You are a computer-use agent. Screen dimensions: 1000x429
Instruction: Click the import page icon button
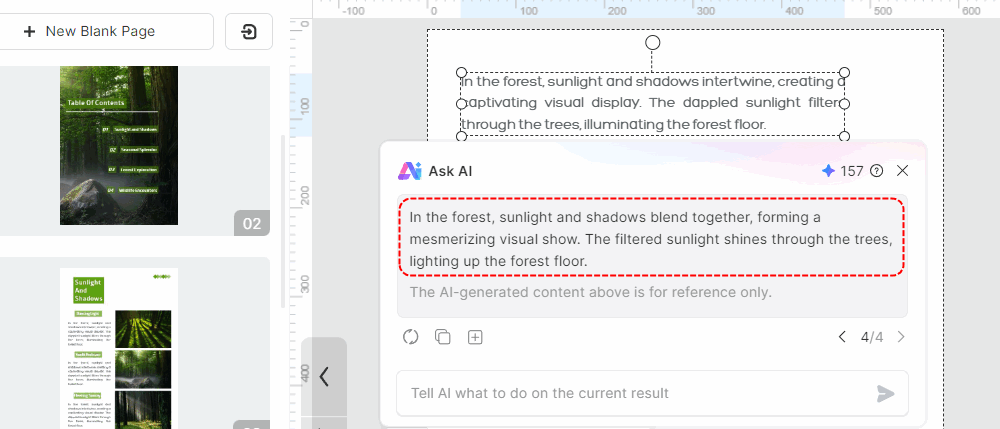coord(249,31)
